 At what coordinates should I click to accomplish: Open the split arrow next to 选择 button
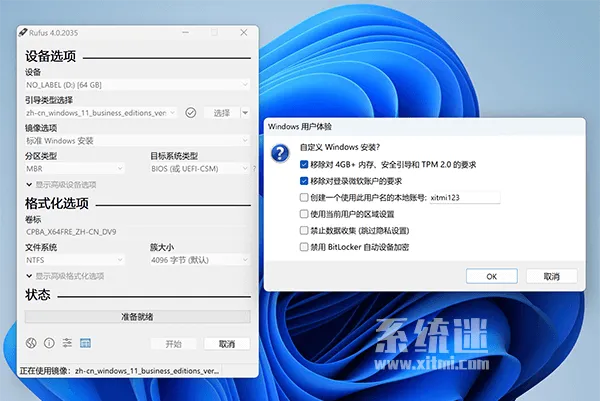tap(245, 113)
